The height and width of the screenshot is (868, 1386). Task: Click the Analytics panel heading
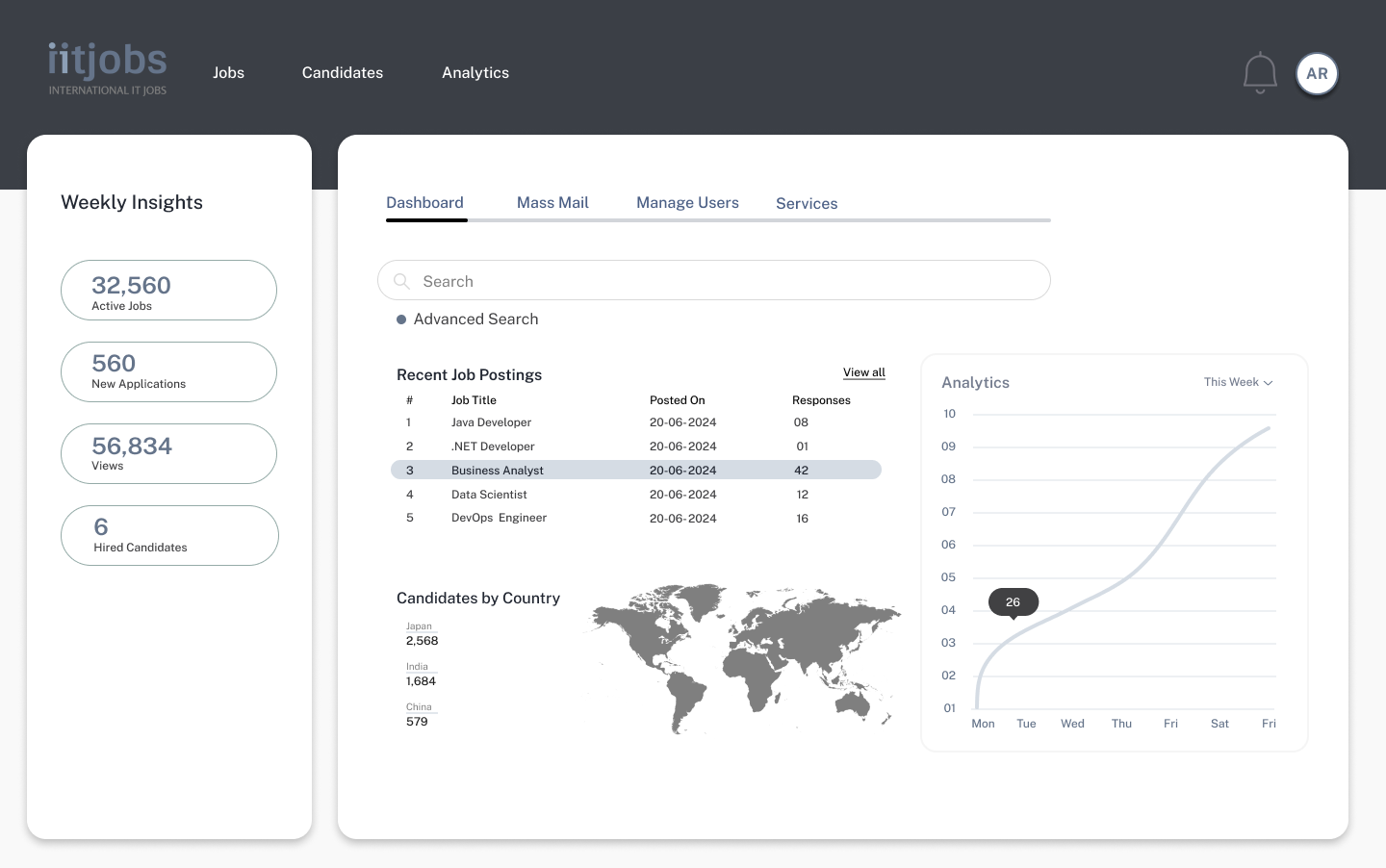(x=975, y=383)
